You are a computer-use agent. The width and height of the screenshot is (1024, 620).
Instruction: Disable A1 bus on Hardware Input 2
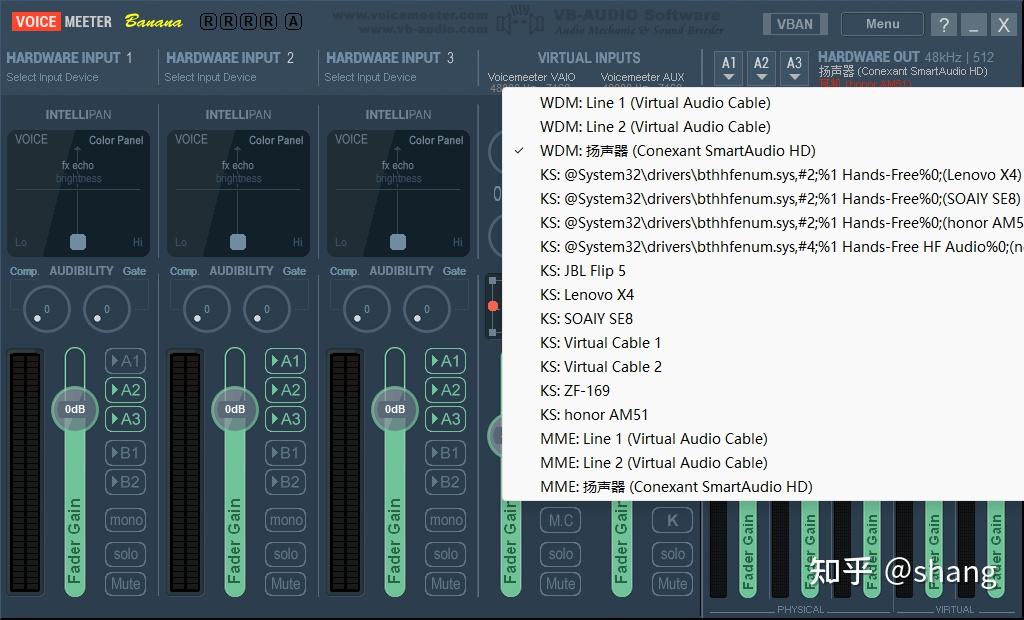point(285,361)
